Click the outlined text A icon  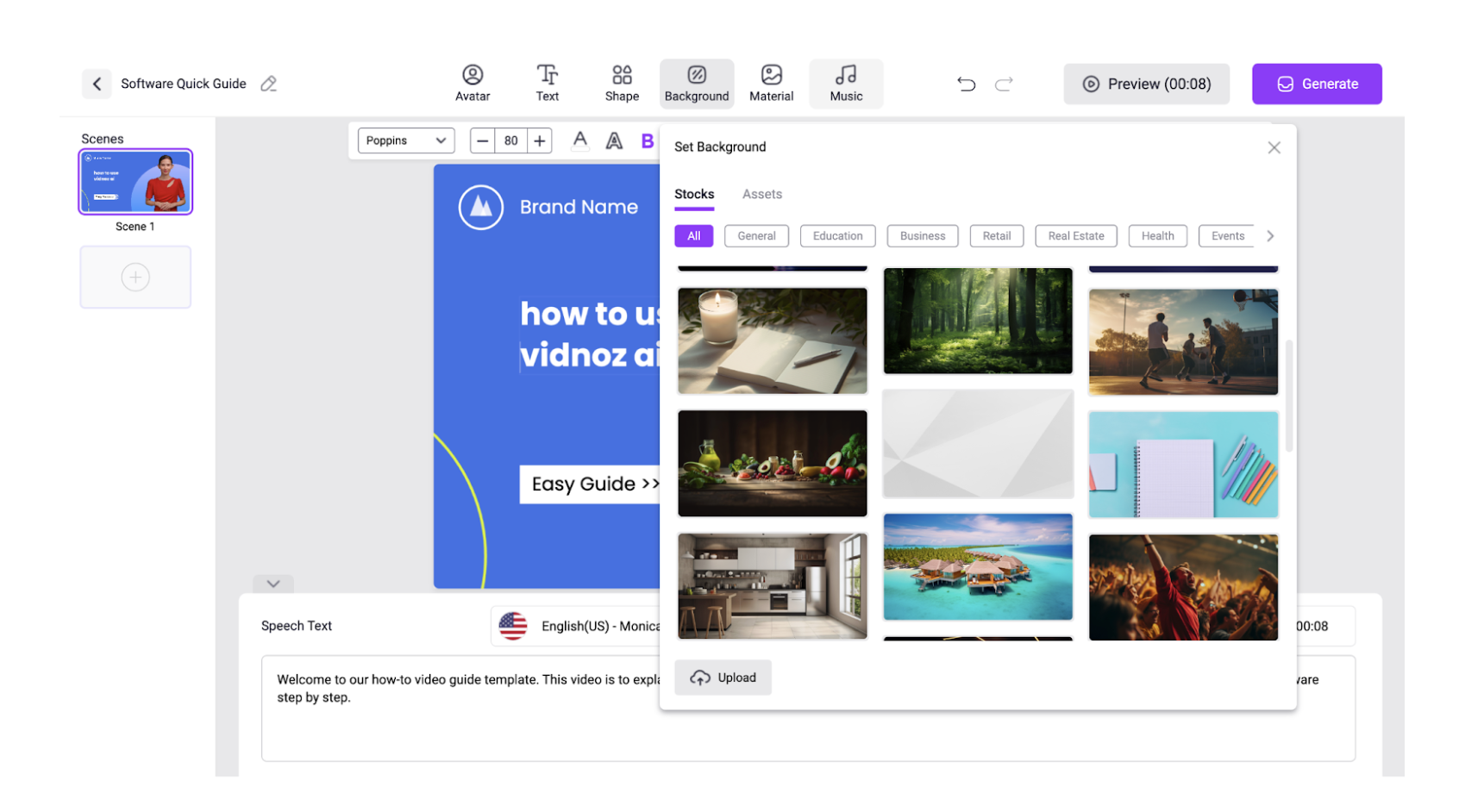point(614,141)
